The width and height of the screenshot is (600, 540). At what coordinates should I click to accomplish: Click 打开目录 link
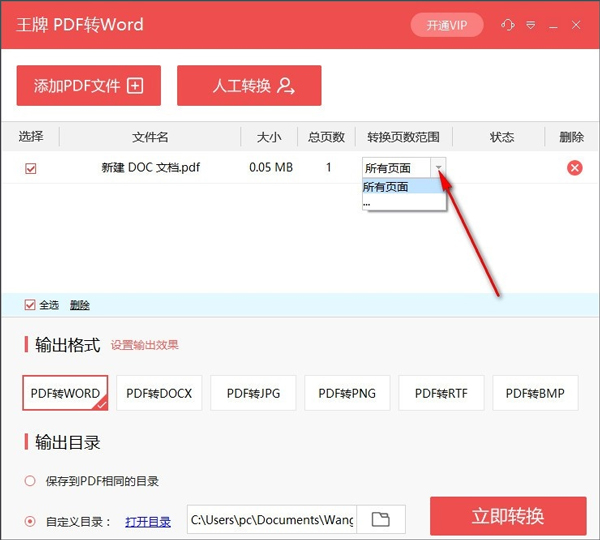(148, 522)
